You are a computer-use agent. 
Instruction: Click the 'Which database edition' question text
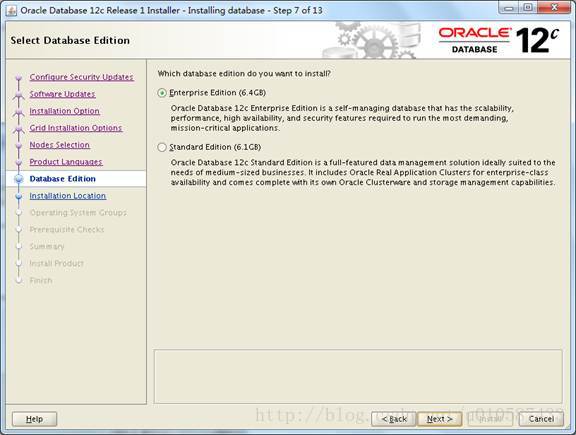tap(244, 74)
